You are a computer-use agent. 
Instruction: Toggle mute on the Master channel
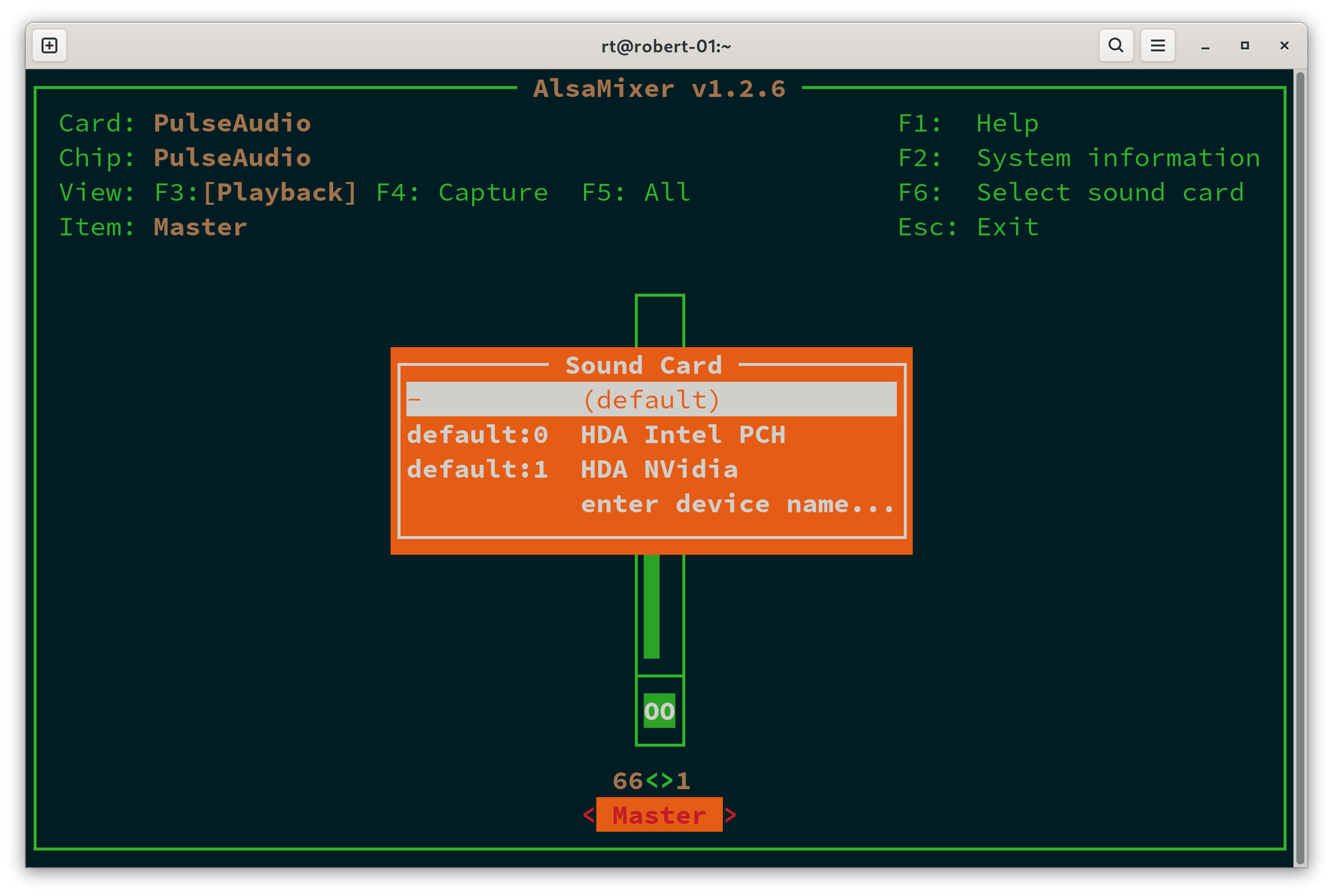tap(660, 710)
